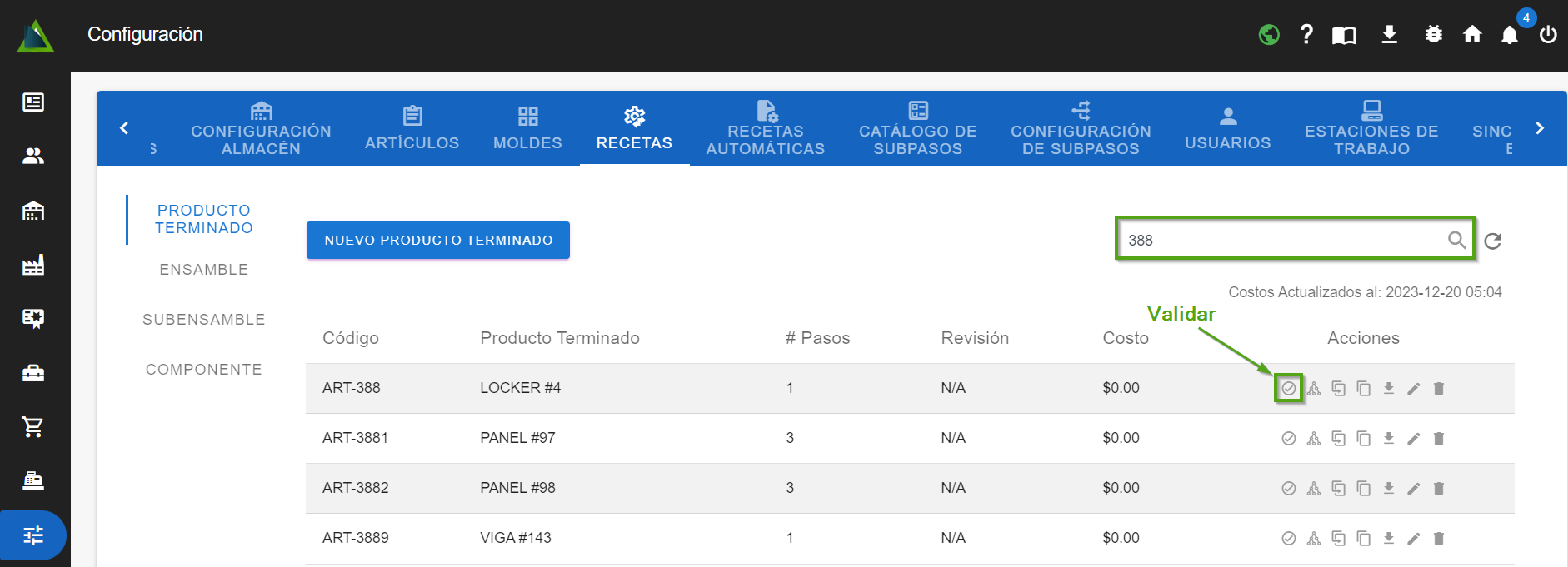Click the search field containing 388
This screenshot has height=567, width=1568.
[x=1283, y=241]
